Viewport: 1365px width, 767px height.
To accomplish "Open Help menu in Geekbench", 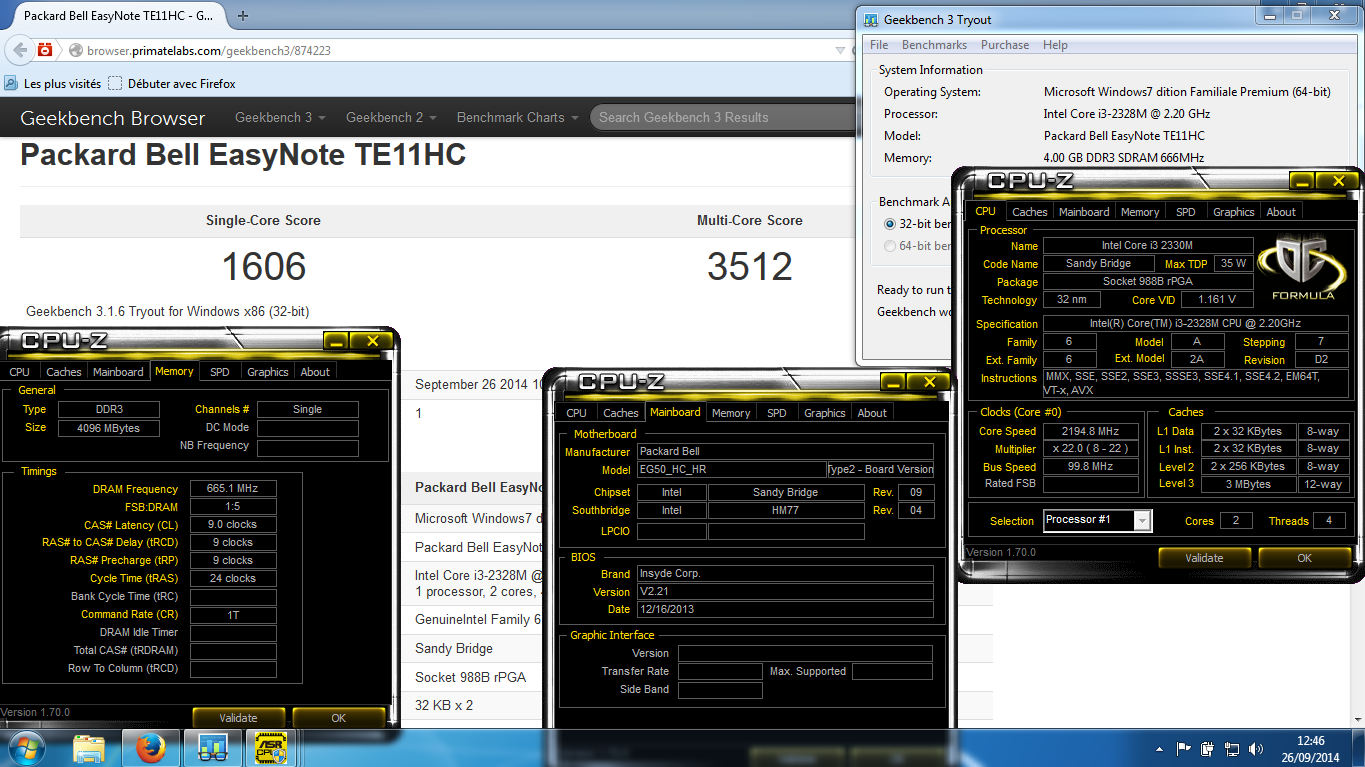I will [1055, 45].
